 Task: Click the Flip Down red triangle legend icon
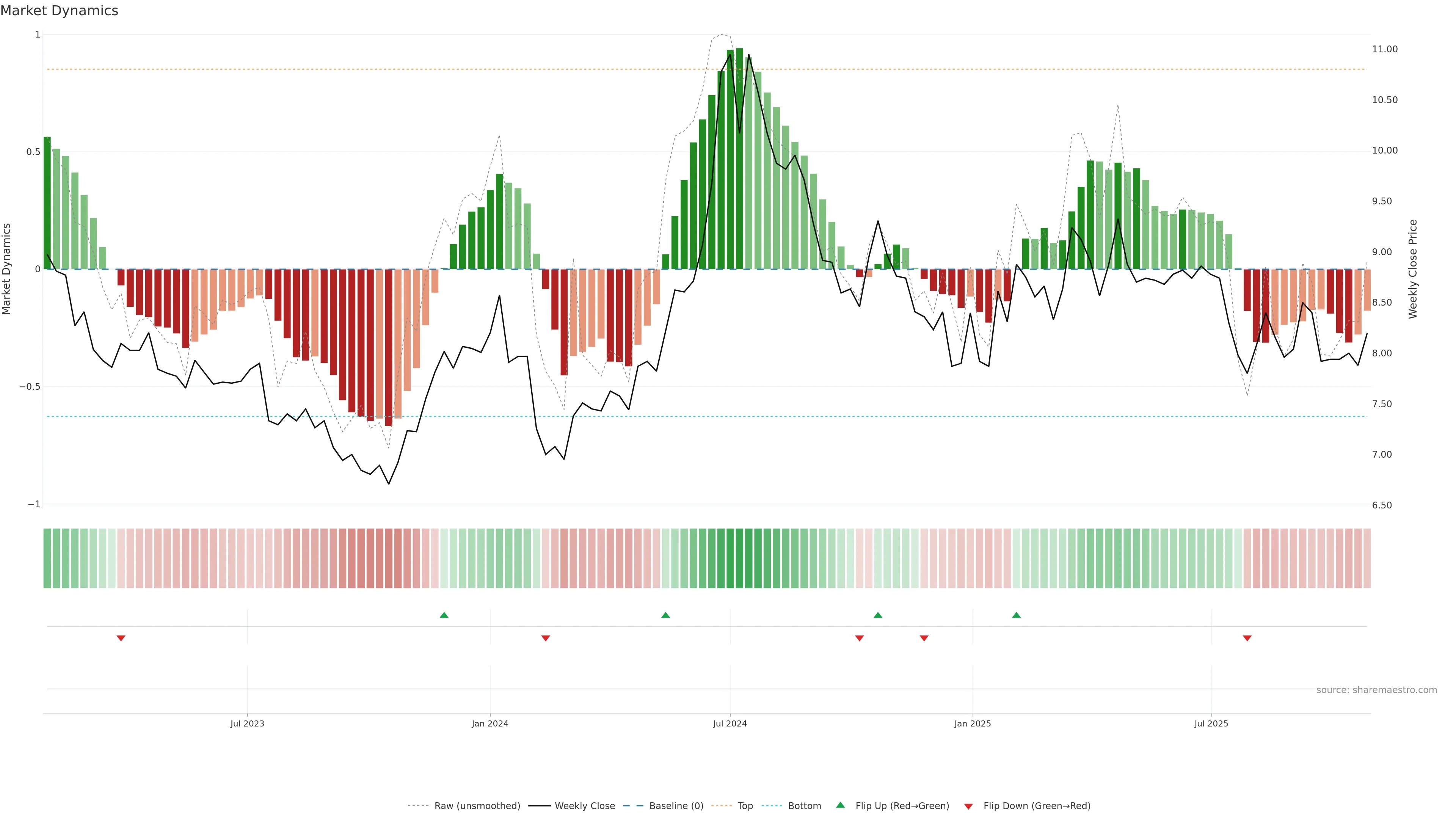click(x=968, y=806)
